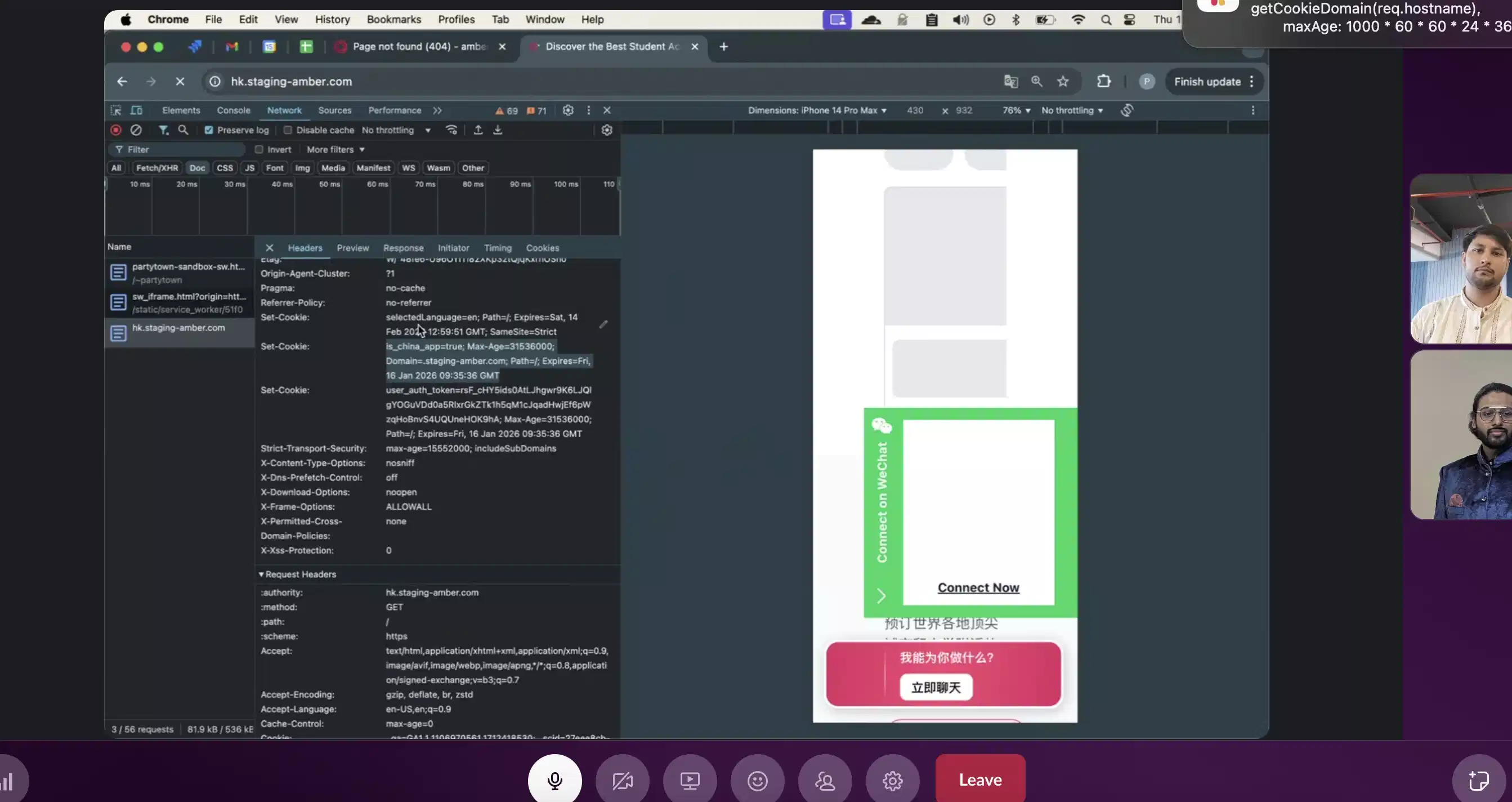Image resolution: width=1512 pixels, height=802 pixels.
Task: Open call settings gear
Action: (892, 779)
